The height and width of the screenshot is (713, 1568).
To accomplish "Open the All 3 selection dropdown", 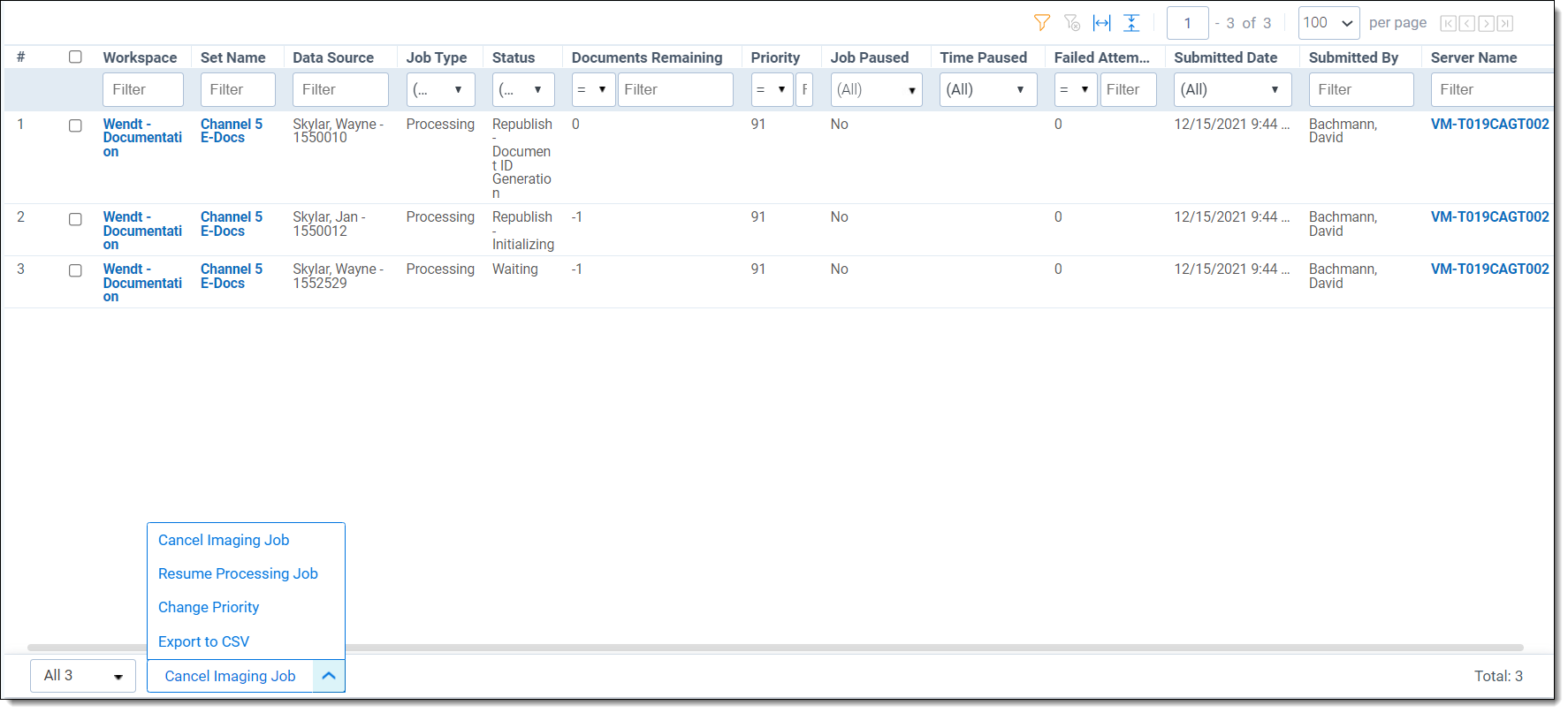I will (x=83, y=676).
